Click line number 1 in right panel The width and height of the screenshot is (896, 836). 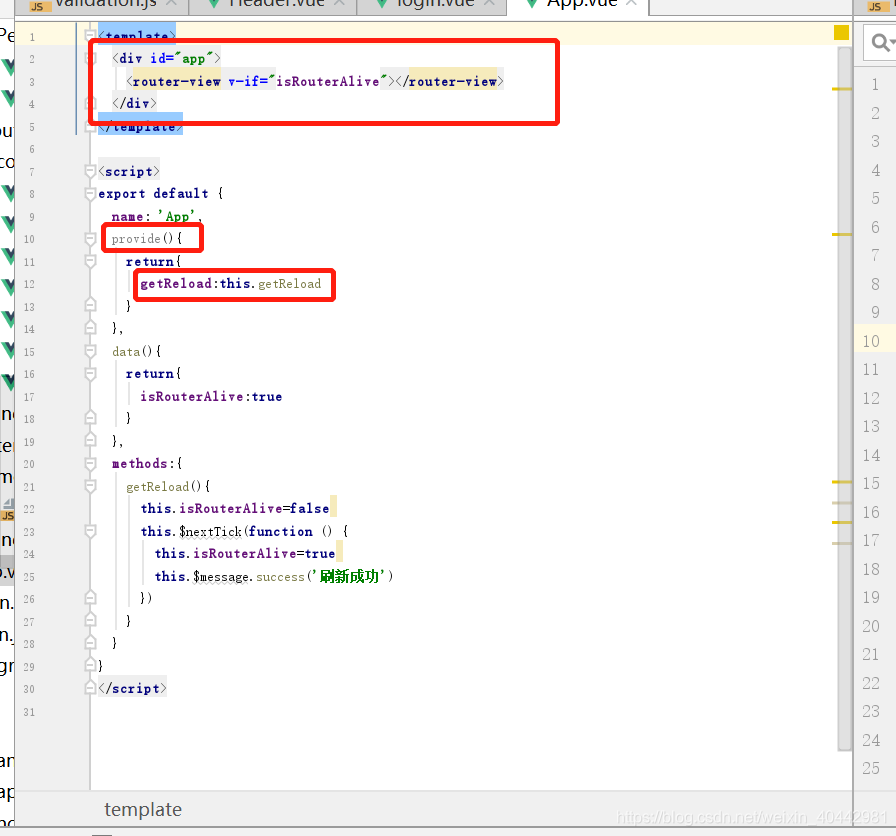tap(875, 85)
